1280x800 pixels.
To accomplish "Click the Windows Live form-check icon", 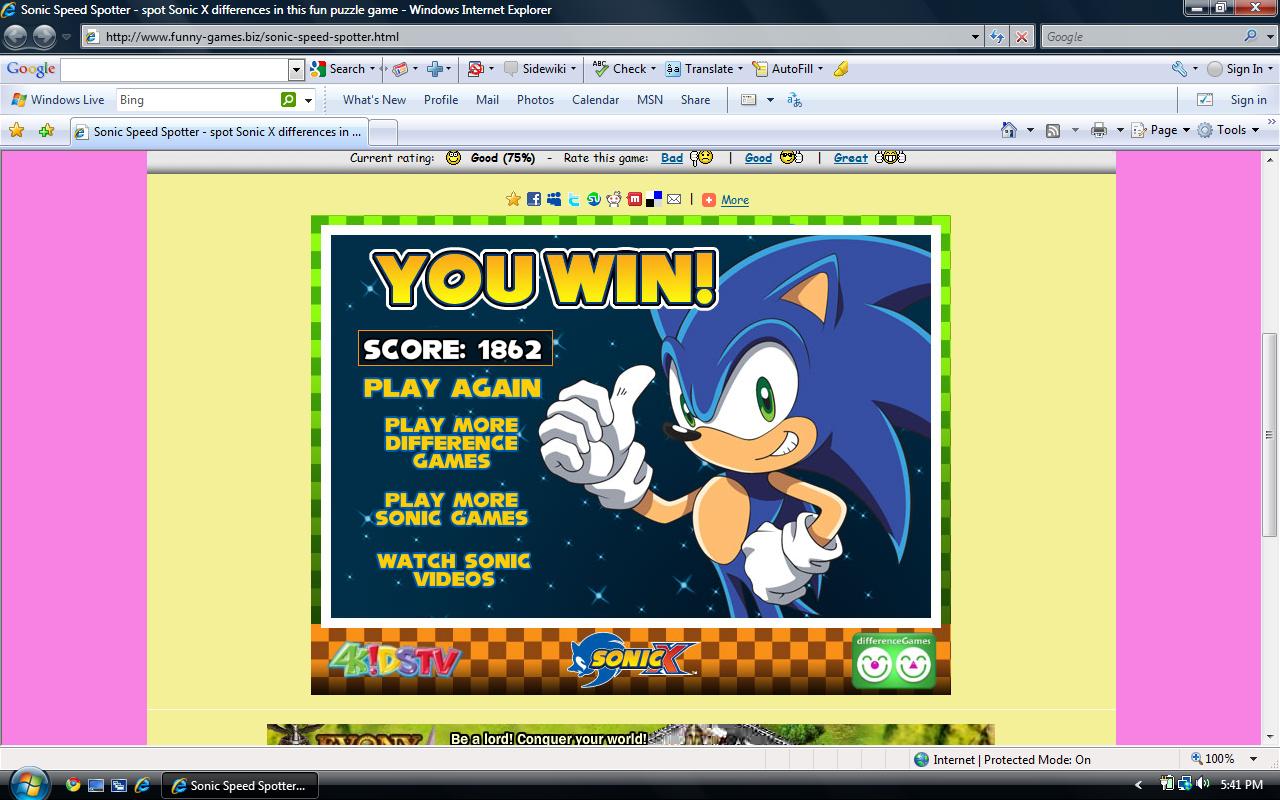I will [x=1205, y=100].
